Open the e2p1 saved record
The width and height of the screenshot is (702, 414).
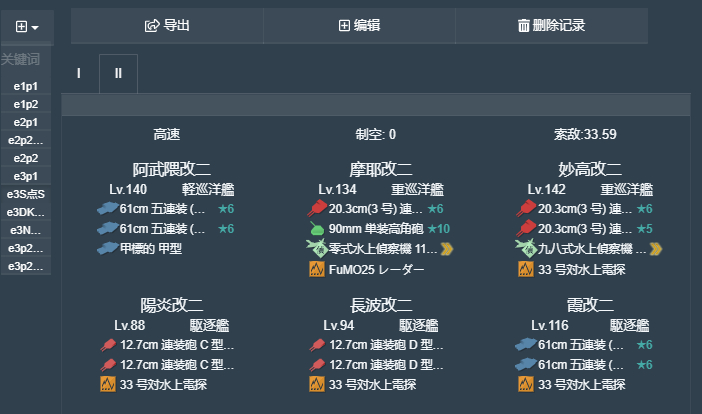coord(26,122)
